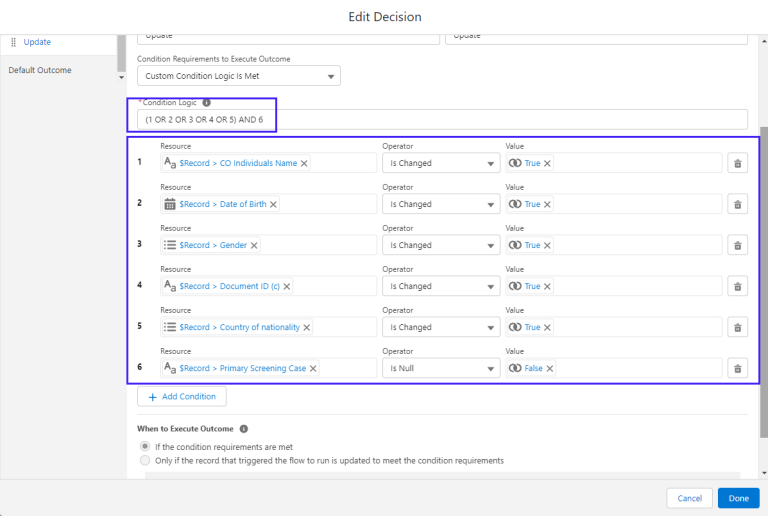
Task: Click the Condition Logic info icon
Action: coord(207,103)
